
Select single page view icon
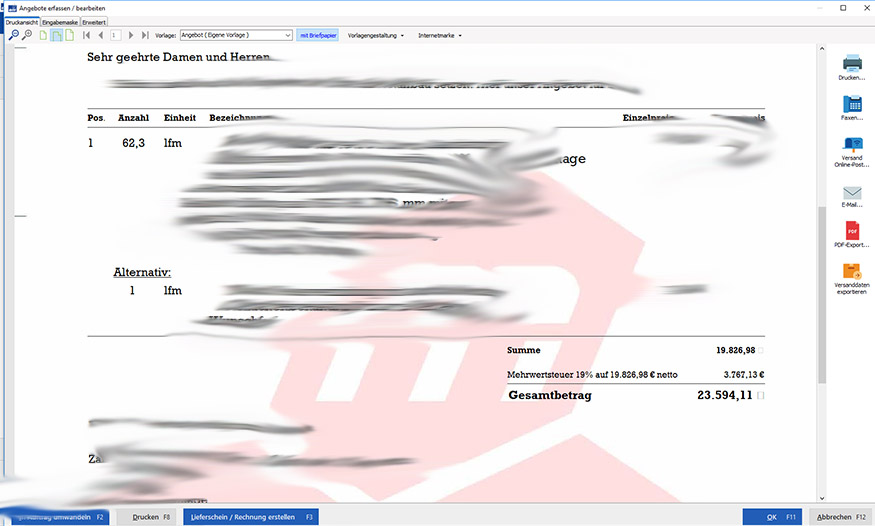tap(43, 35)
